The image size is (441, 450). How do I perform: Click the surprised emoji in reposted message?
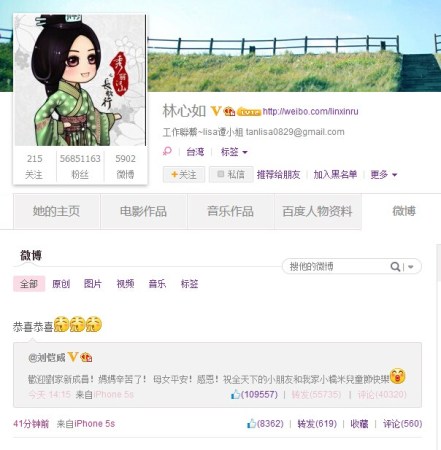click(397, 376)
